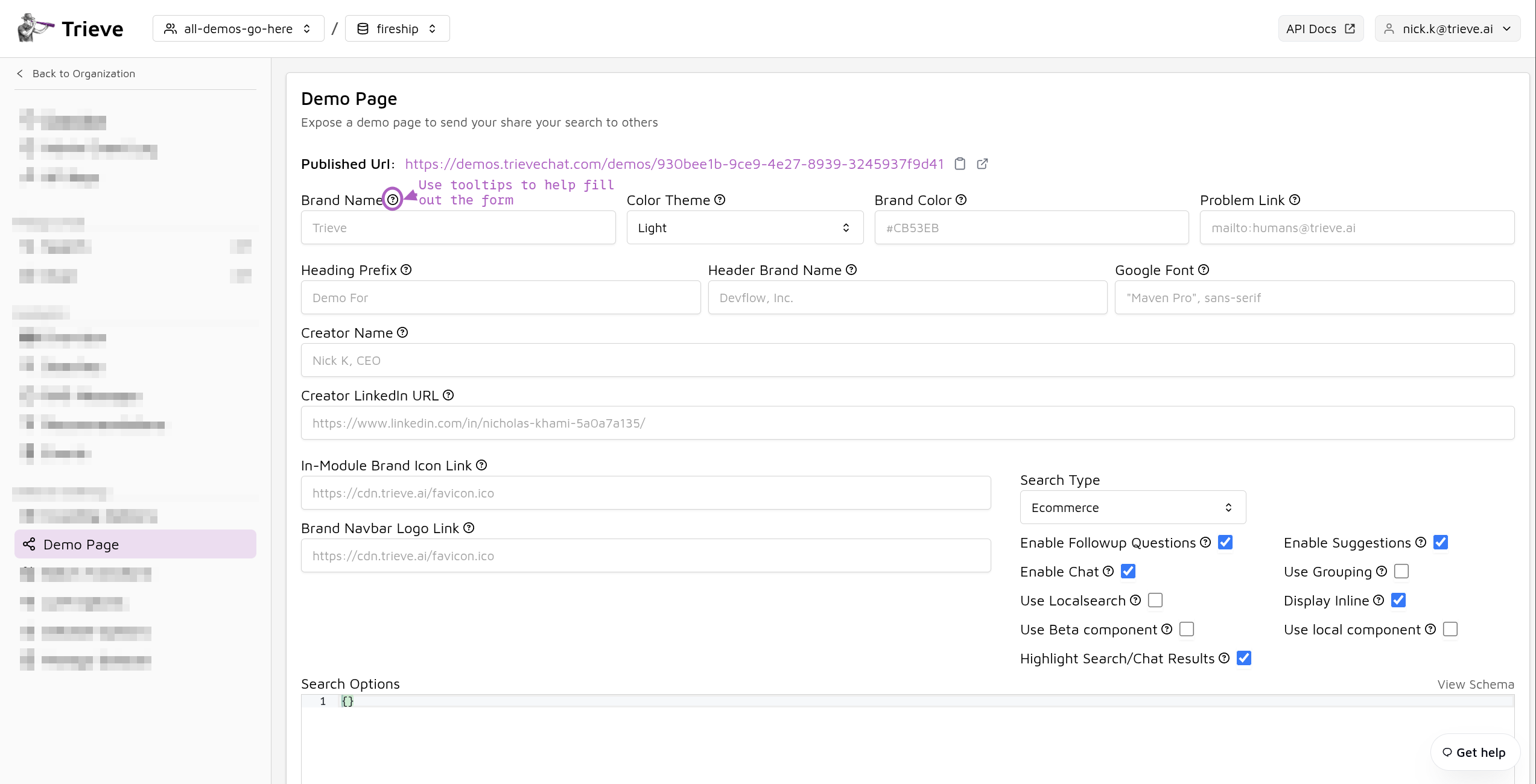This screenshot has width=1536, height=784.
Task: Click the Trieve logo
Action: coord(70,28)
